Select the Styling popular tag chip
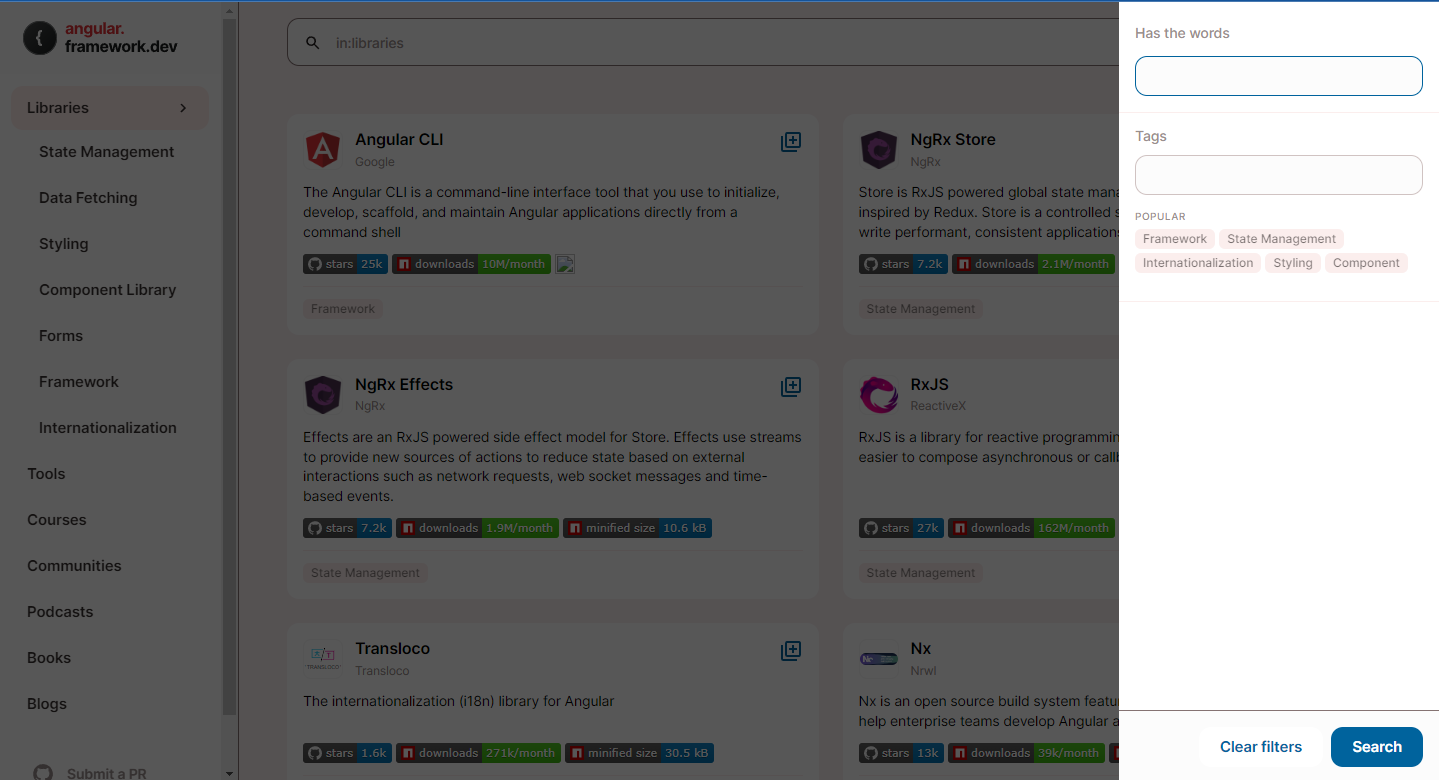Viewport: 1439px width, 780px height. click(x=1293, y=263)
